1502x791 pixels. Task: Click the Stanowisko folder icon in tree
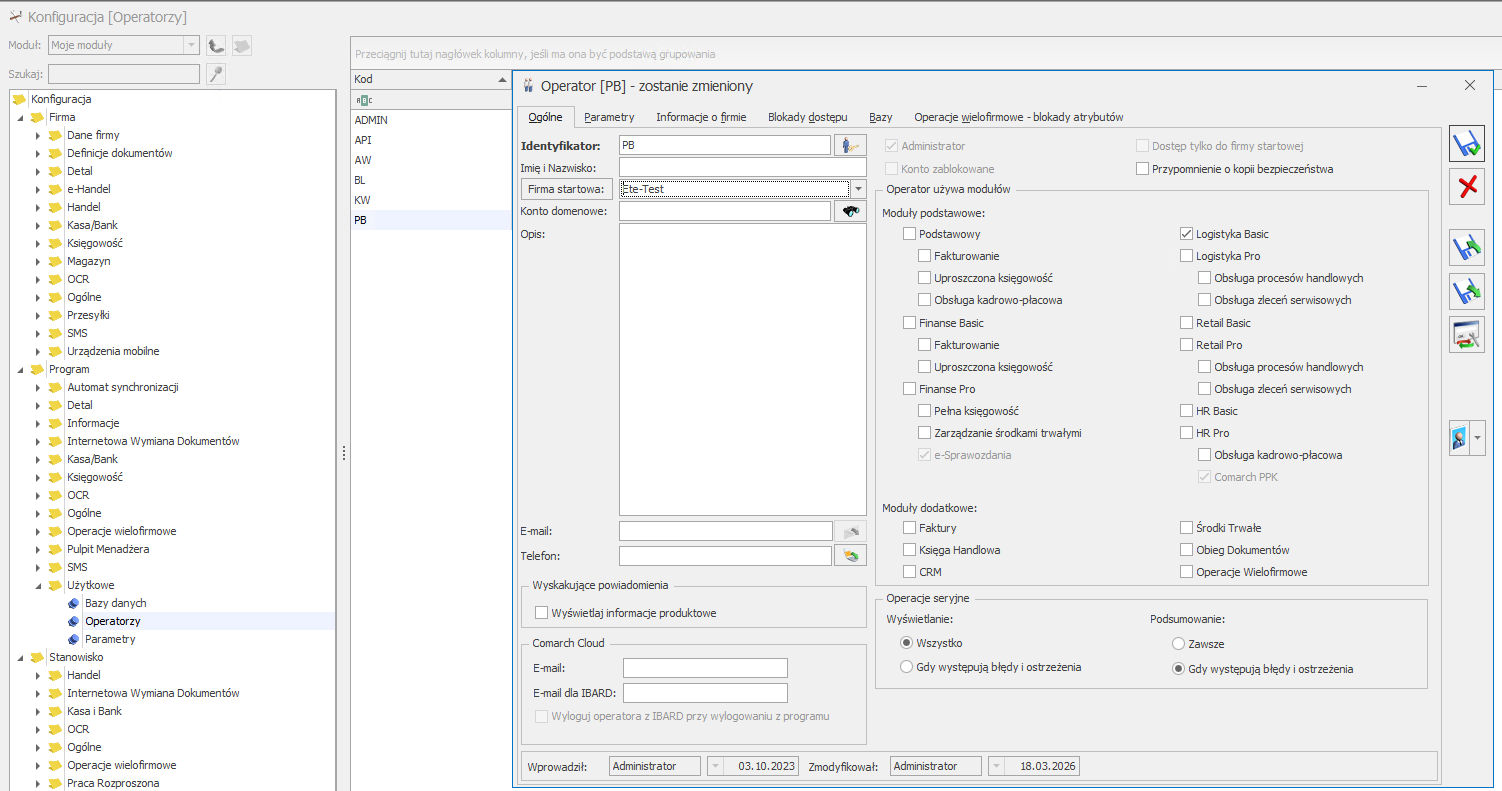click(38, 657)
